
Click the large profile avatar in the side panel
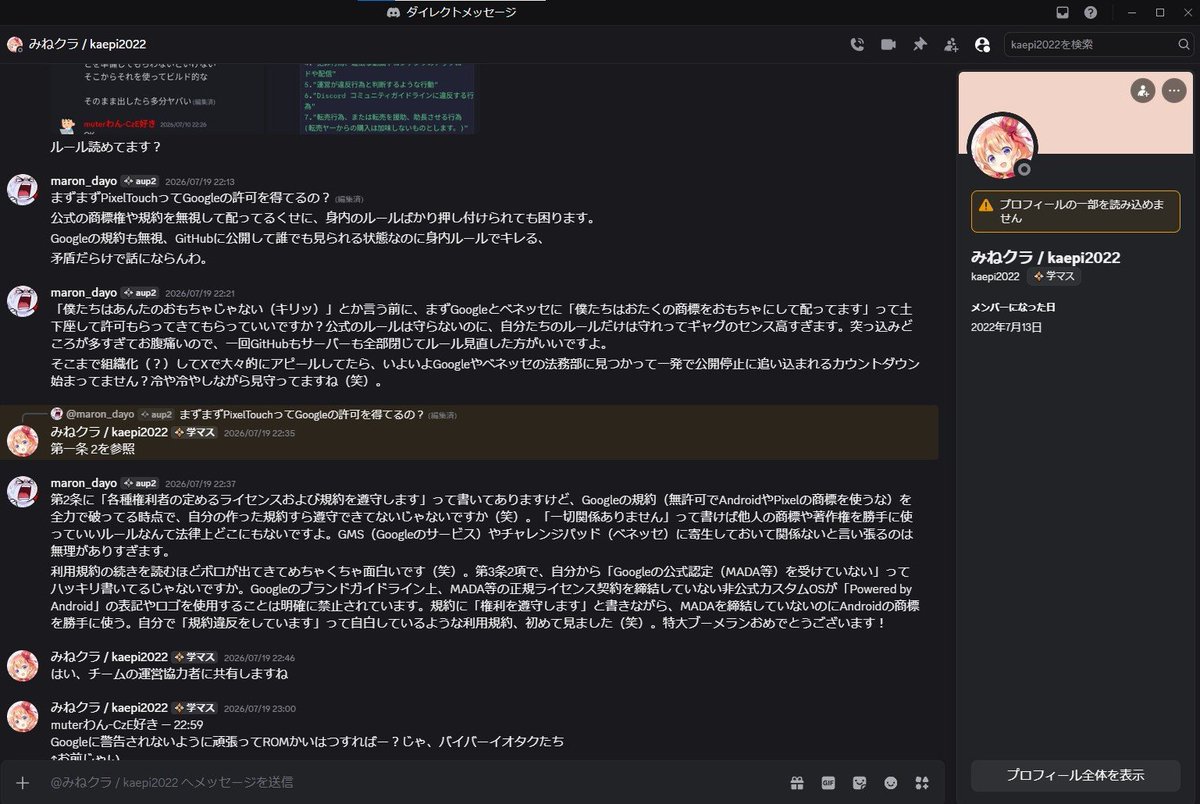[x=1002, y=148]
